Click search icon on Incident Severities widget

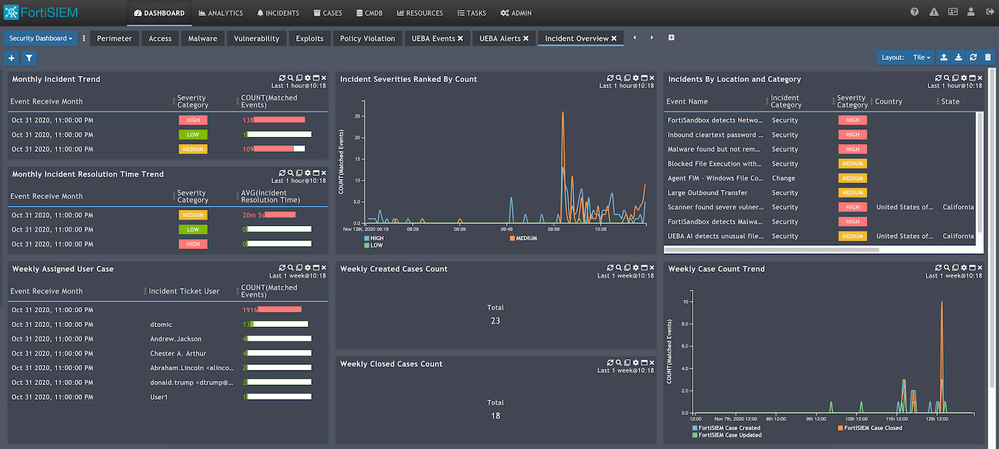click(620, 78)
